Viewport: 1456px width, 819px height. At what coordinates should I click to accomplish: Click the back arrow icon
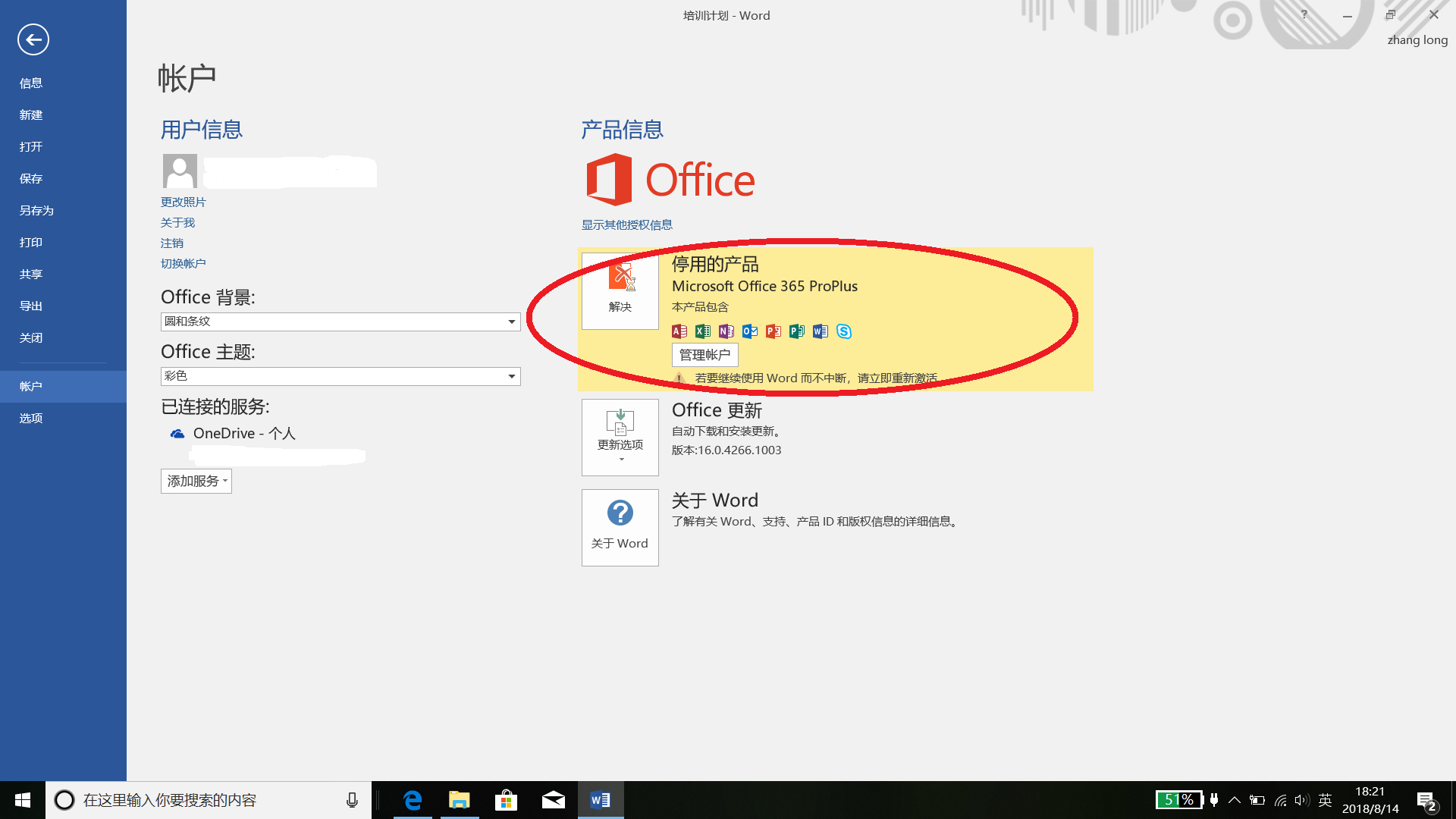point(33,39)
